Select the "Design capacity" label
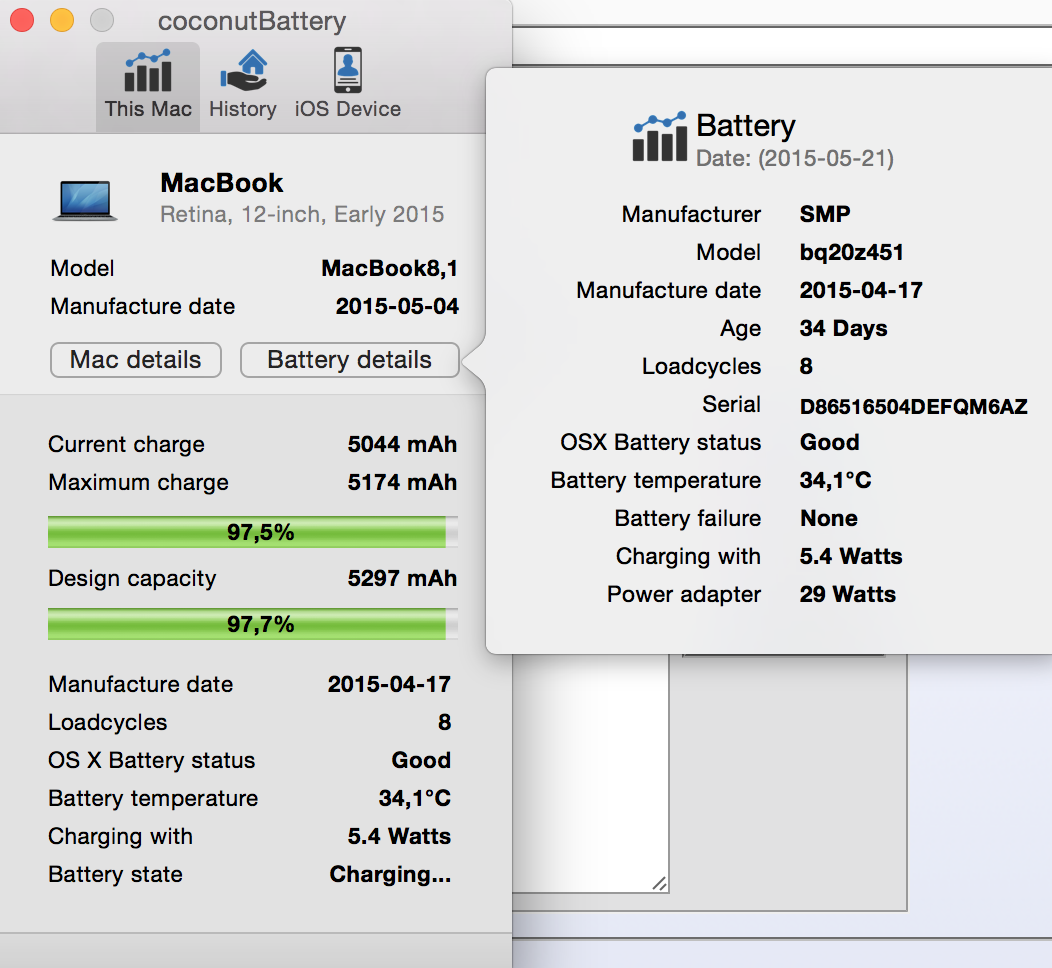Image resolution: width=1052 pixels, height=968 pixels. (132, 579)
